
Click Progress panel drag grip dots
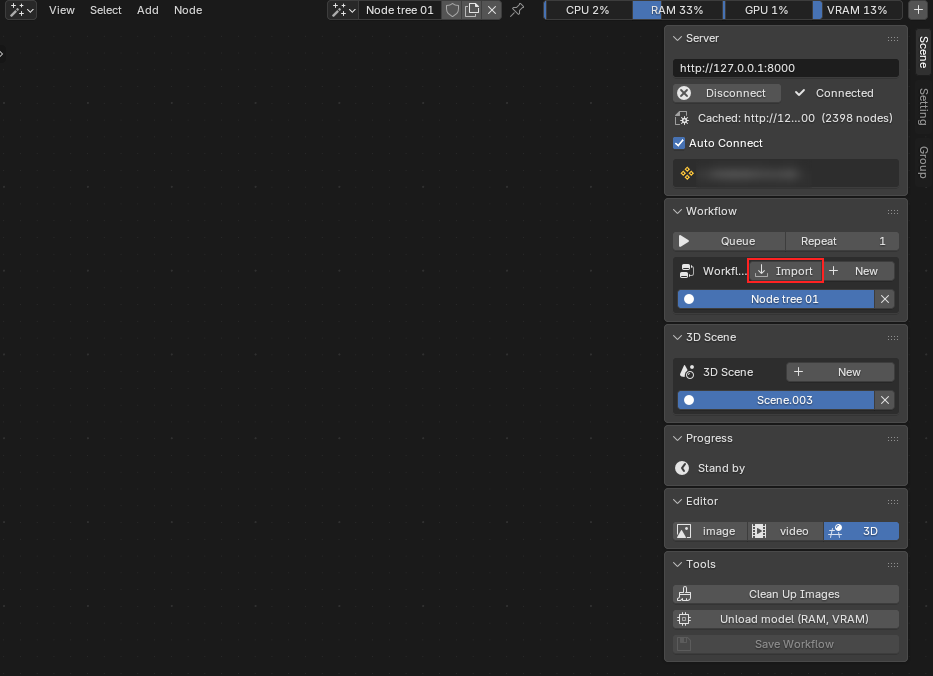tap(893, 439)
